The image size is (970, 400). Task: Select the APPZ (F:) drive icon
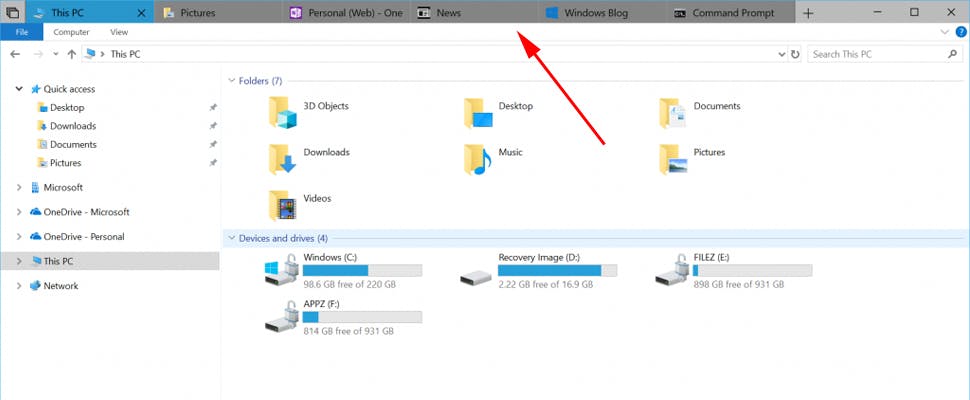coord(281,317)
